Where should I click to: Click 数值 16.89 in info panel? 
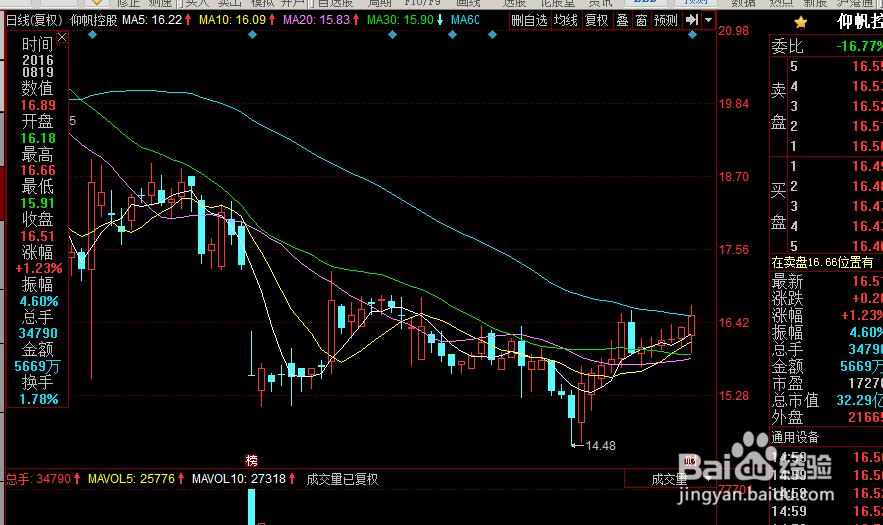[x=38, y=105]
